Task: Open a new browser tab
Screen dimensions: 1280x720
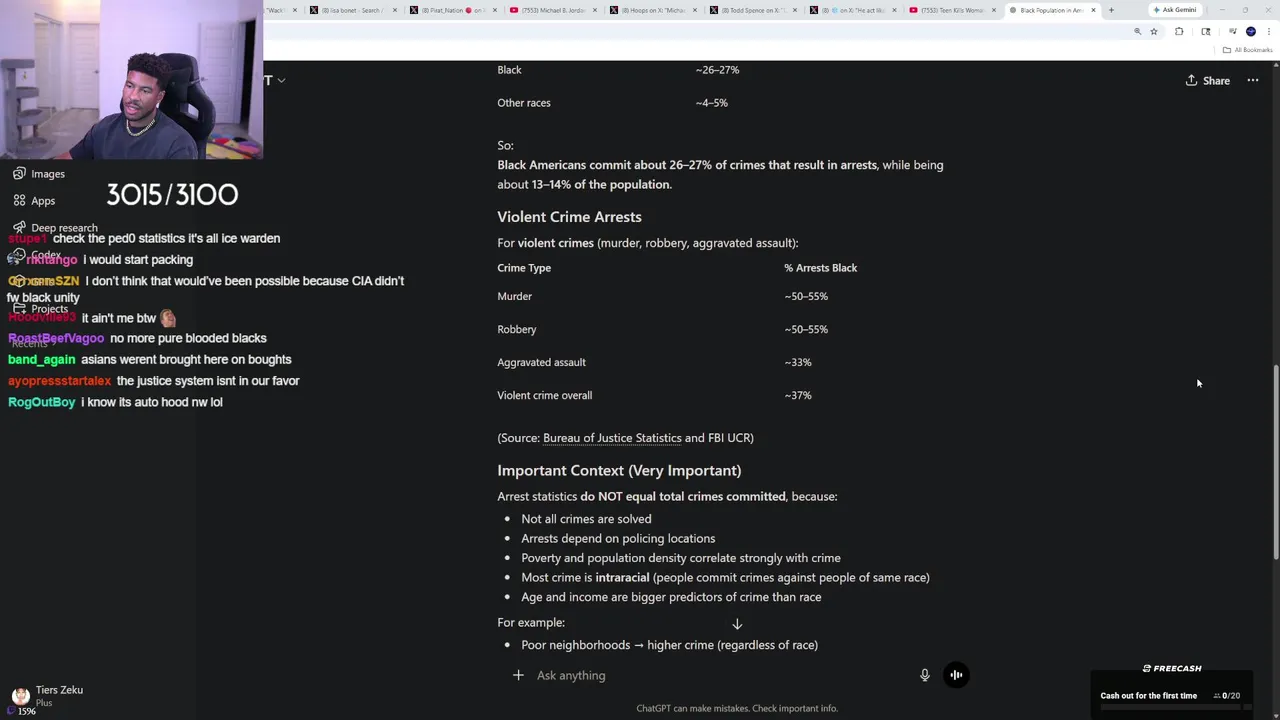Action: (x=1111, y=10)
